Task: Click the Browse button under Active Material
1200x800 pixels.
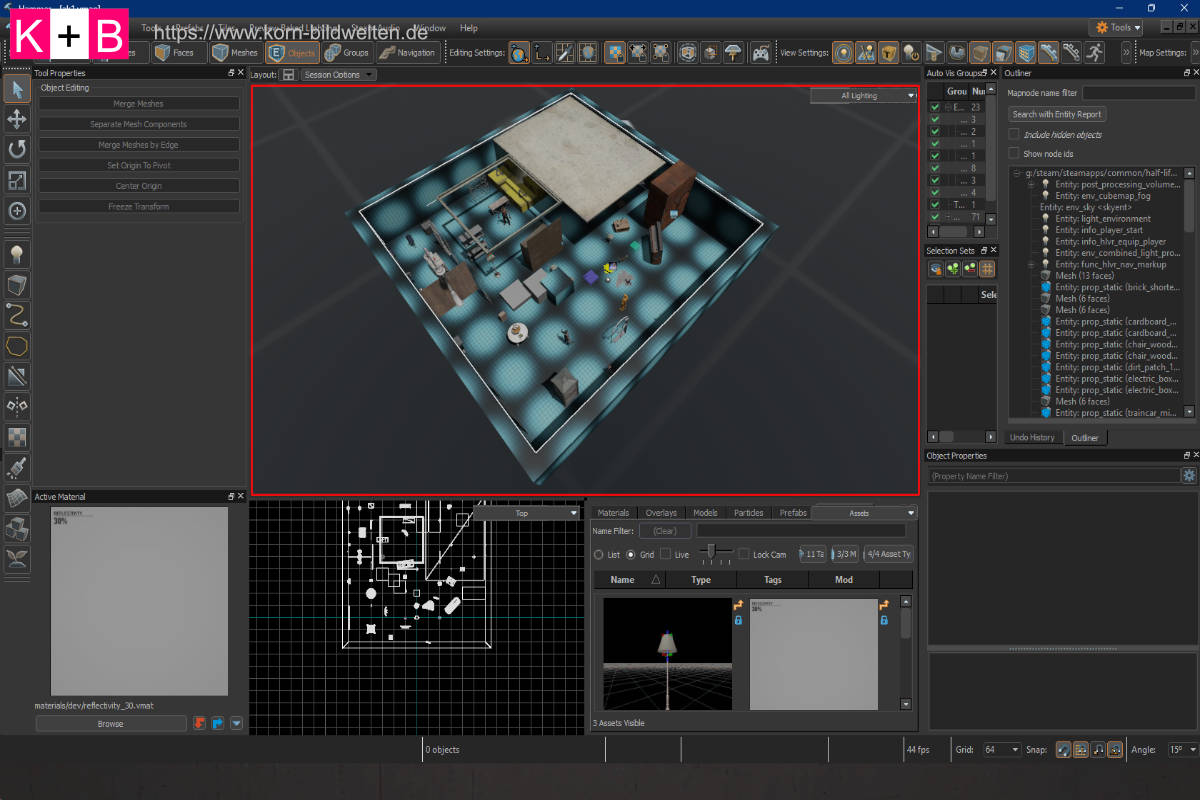Action: tap(111, 724)
